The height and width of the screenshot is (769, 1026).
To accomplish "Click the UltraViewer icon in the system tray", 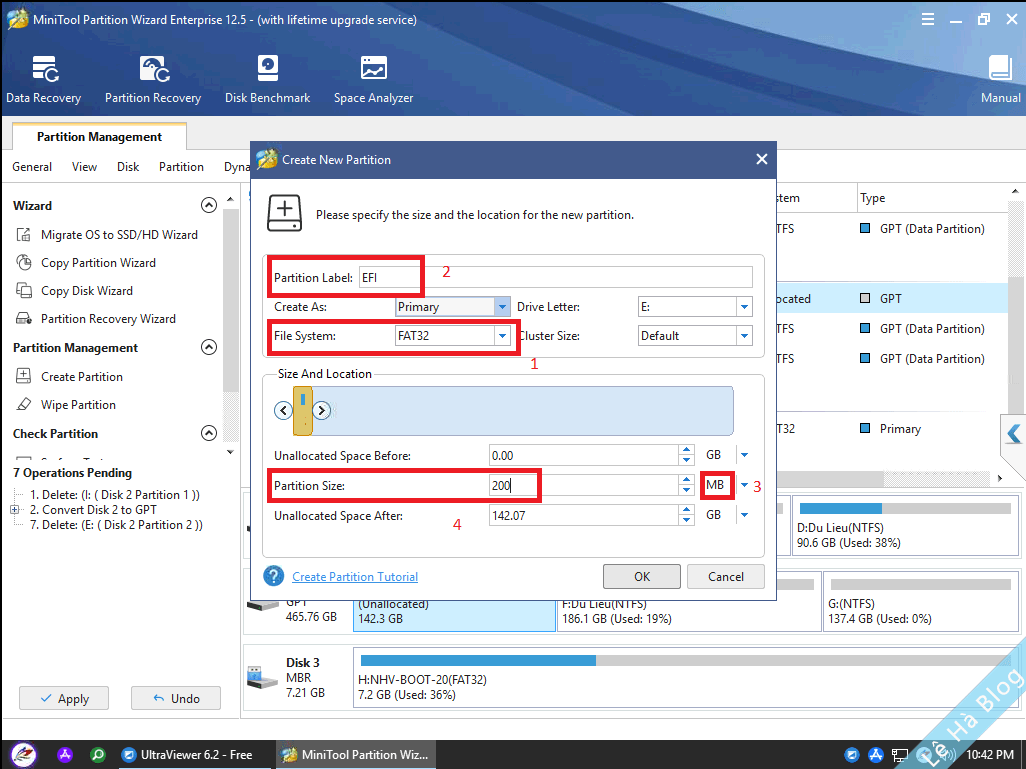I will [852, 755].
